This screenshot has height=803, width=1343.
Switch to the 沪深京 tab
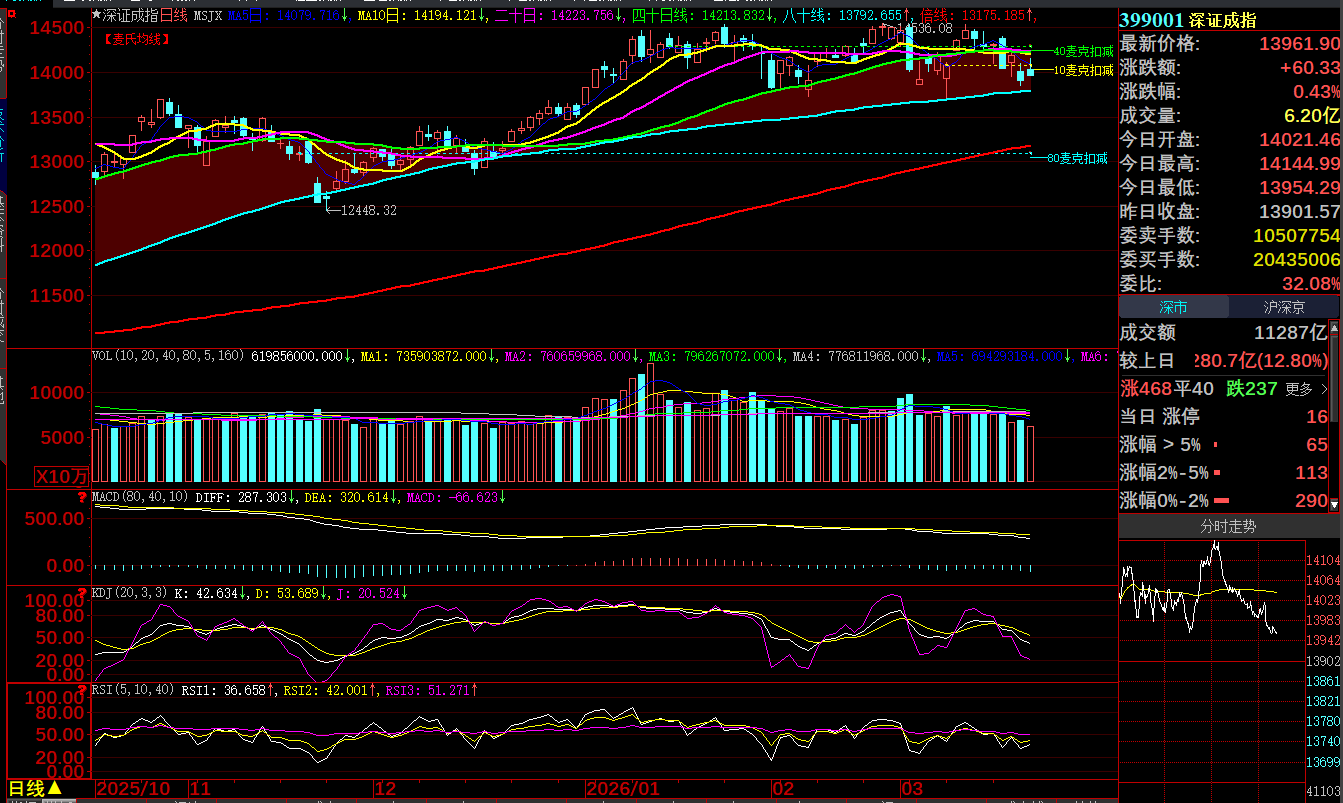[x=1285, y=308]
